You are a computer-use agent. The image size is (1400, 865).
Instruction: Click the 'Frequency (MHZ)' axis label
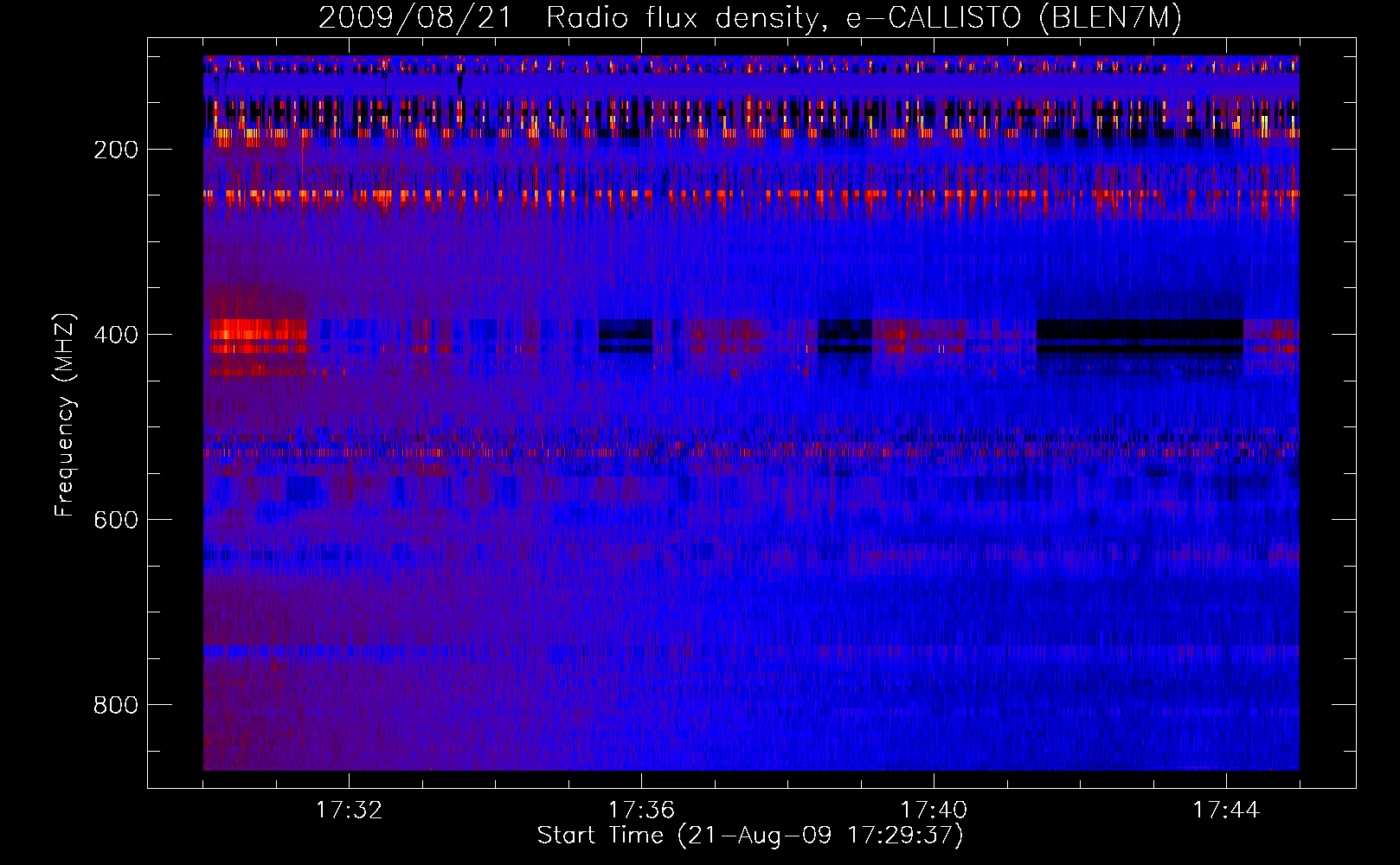[x=65, y=415]
